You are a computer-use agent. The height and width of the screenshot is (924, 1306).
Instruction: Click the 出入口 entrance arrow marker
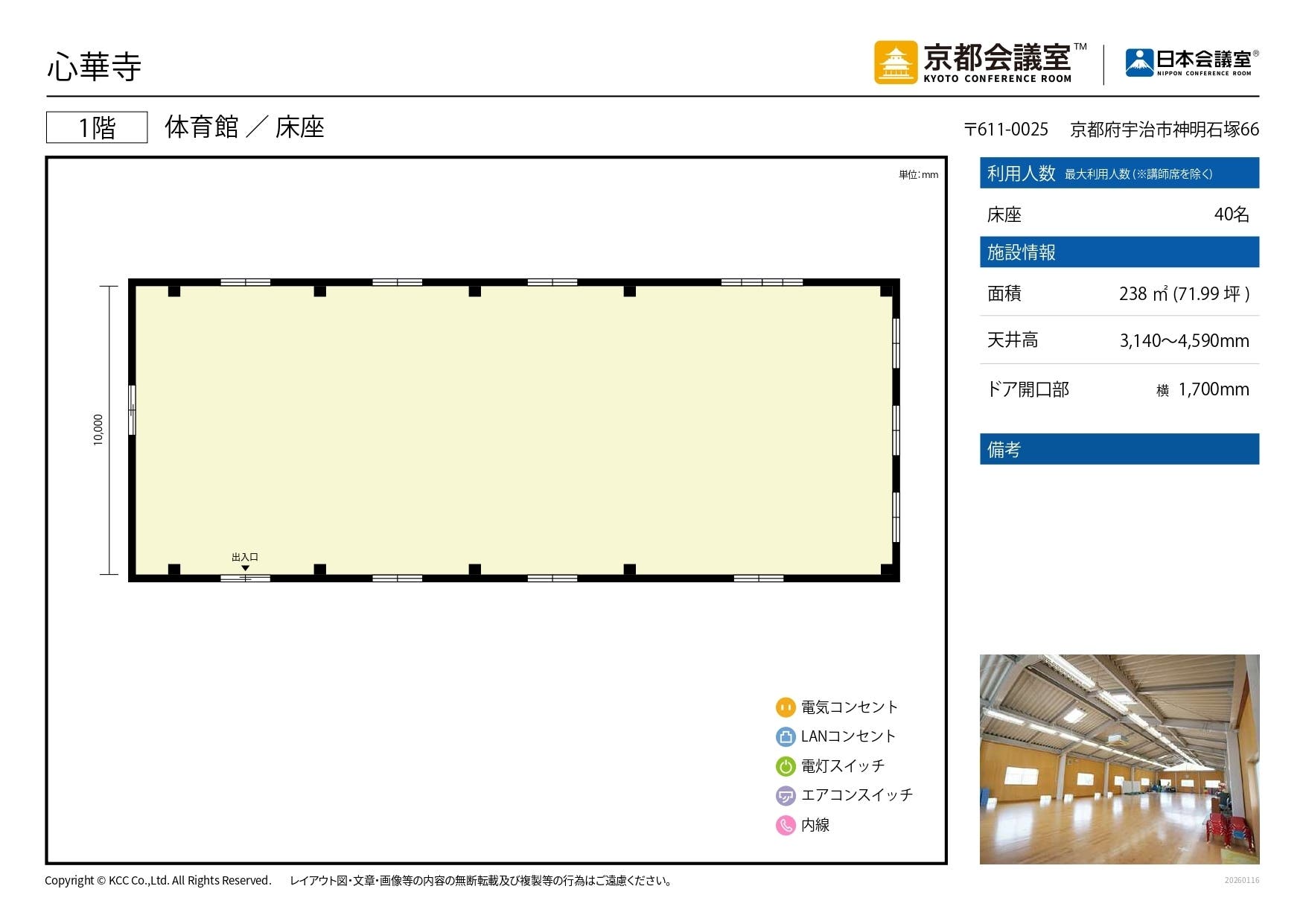tap(246, 567)
